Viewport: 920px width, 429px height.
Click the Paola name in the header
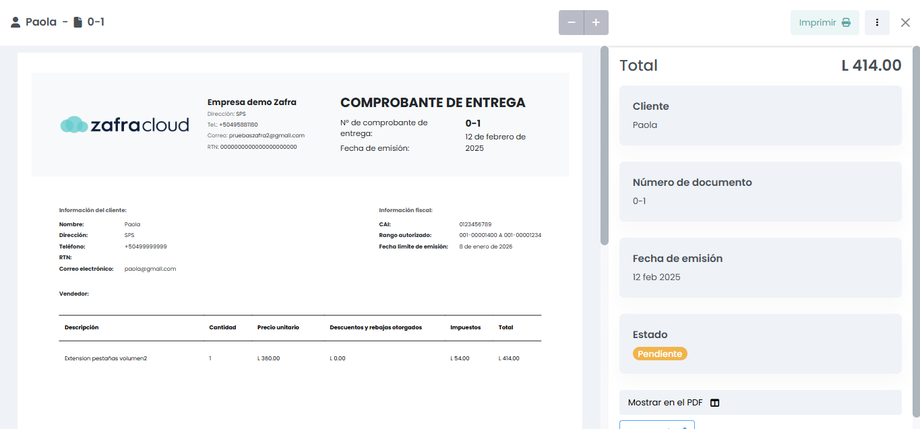41,22
